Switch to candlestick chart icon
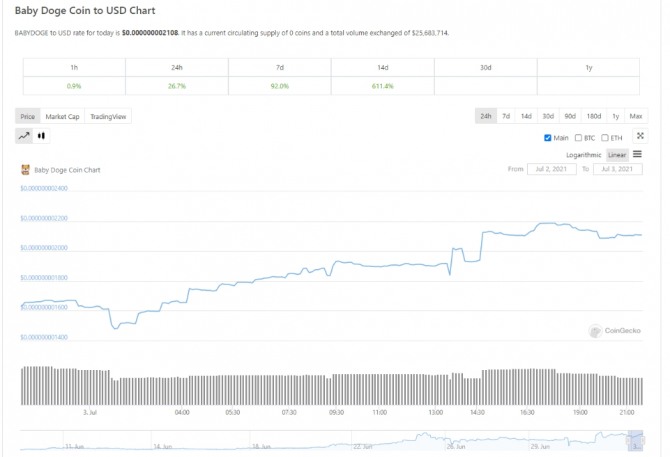 42,135
